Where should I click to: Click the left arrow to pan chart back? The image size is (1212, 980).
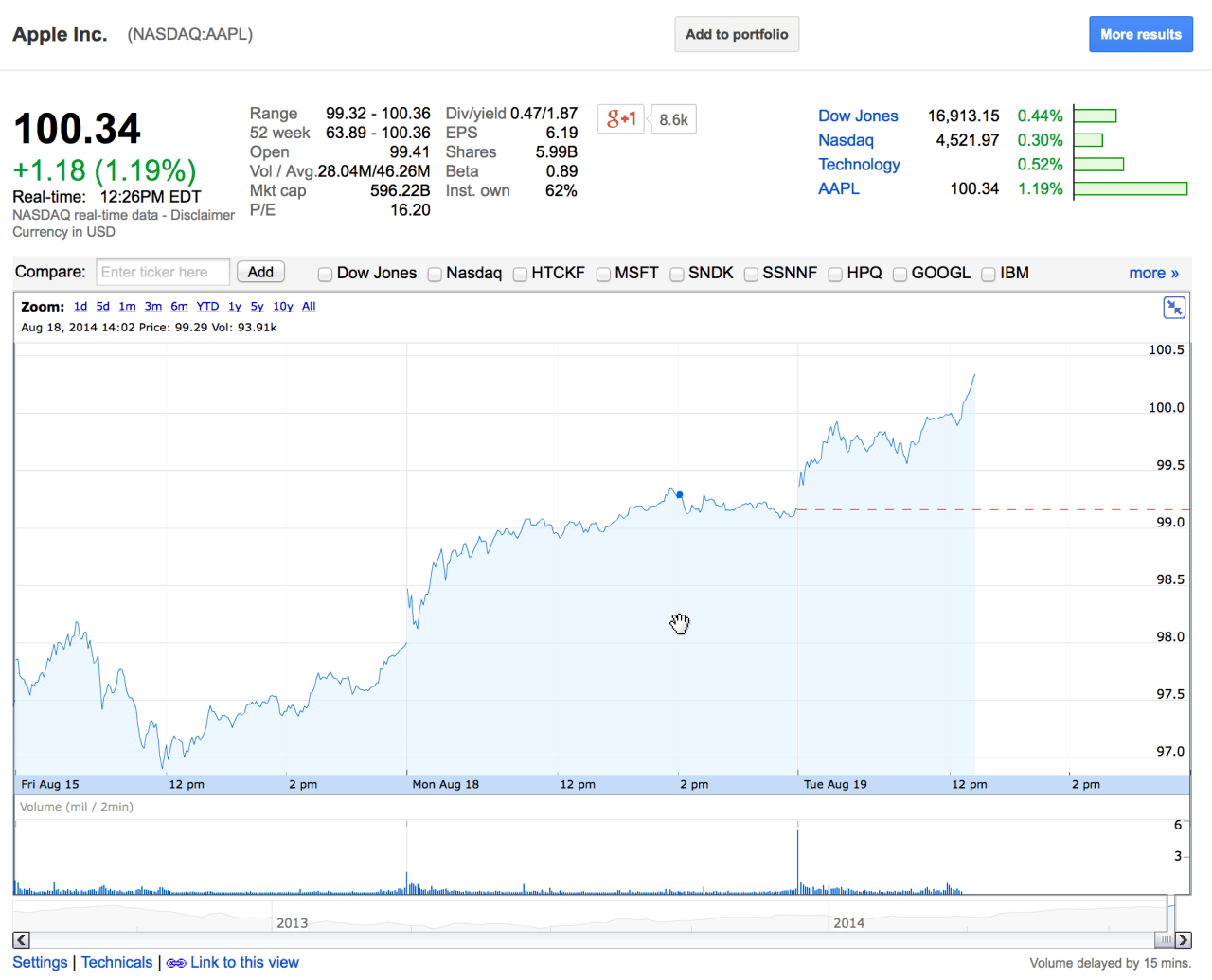click(x=20, y=939)
